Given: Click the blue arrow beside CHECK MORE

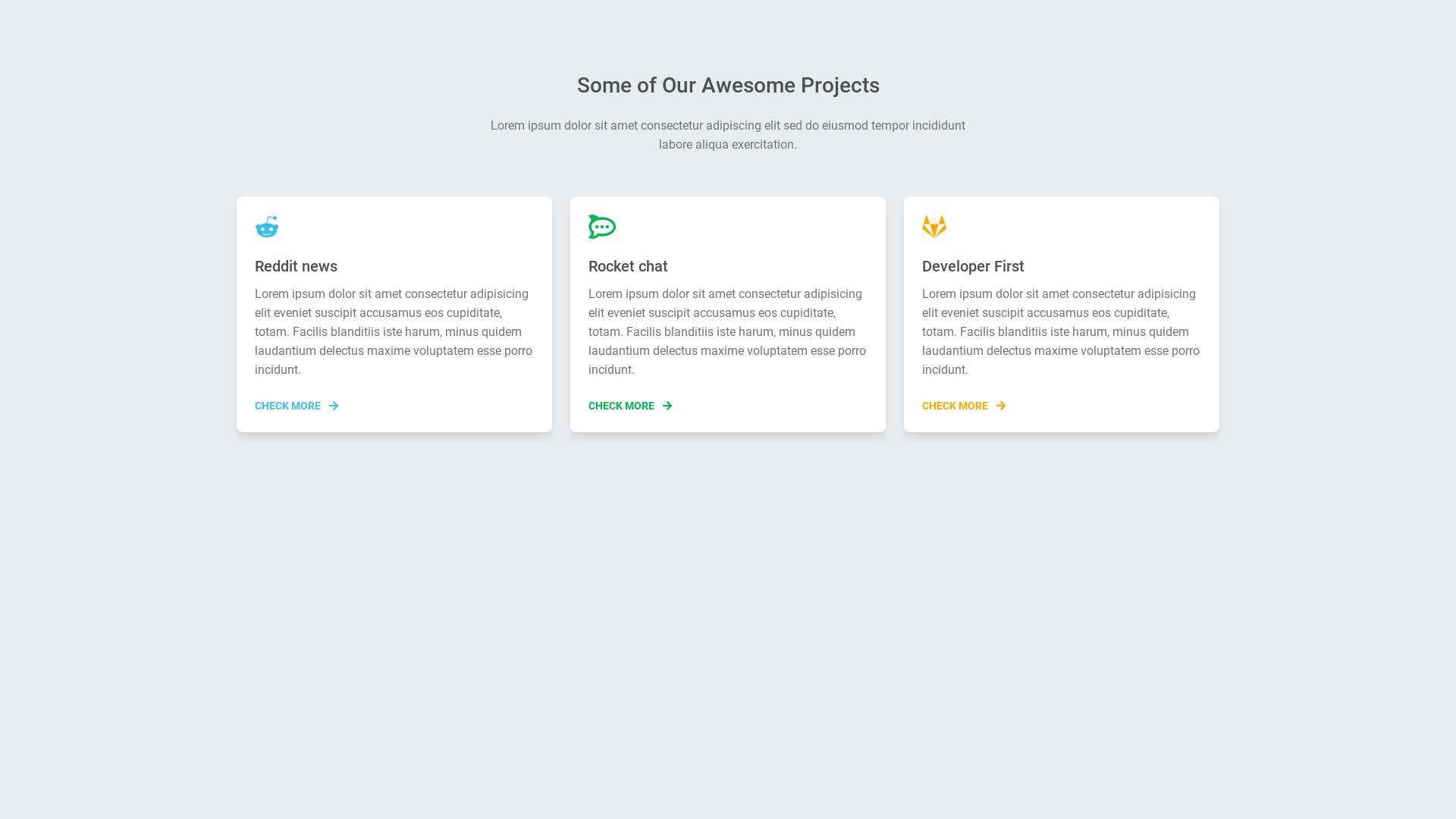Looking at the screenshot, I should tap(334, 406).
